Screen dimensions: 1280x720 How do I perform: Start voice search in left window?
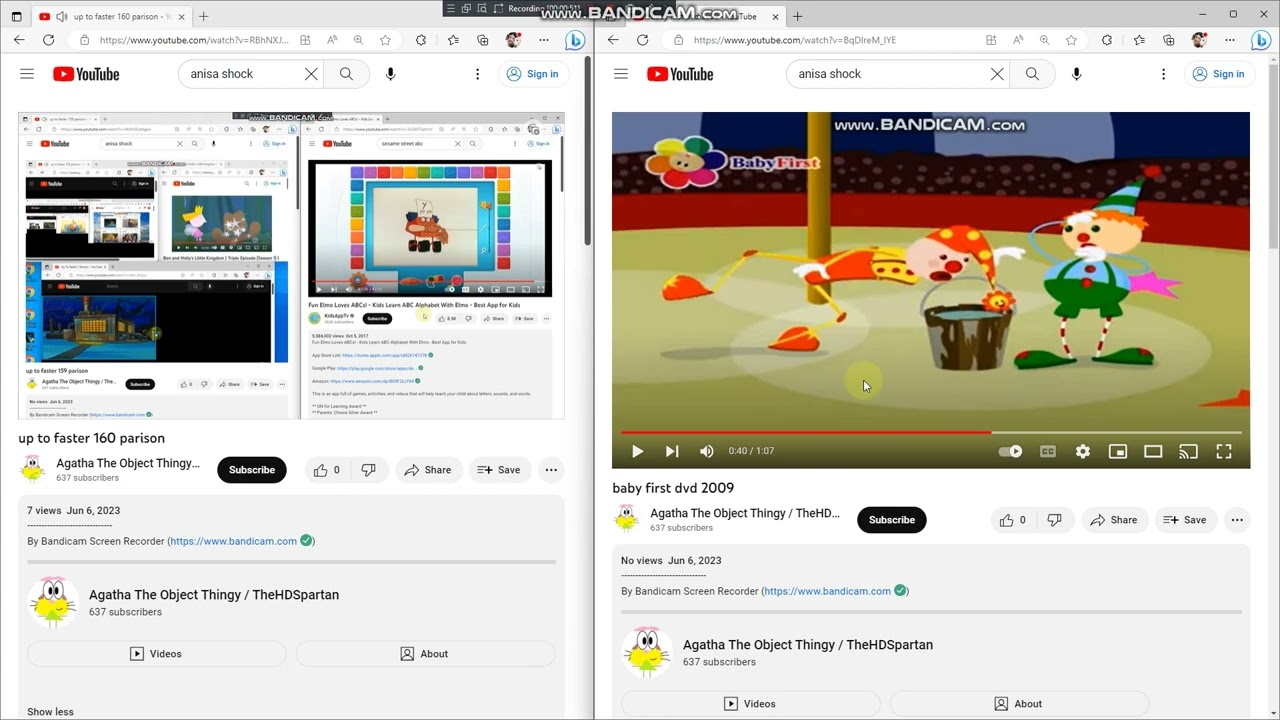tap(390, 74)
